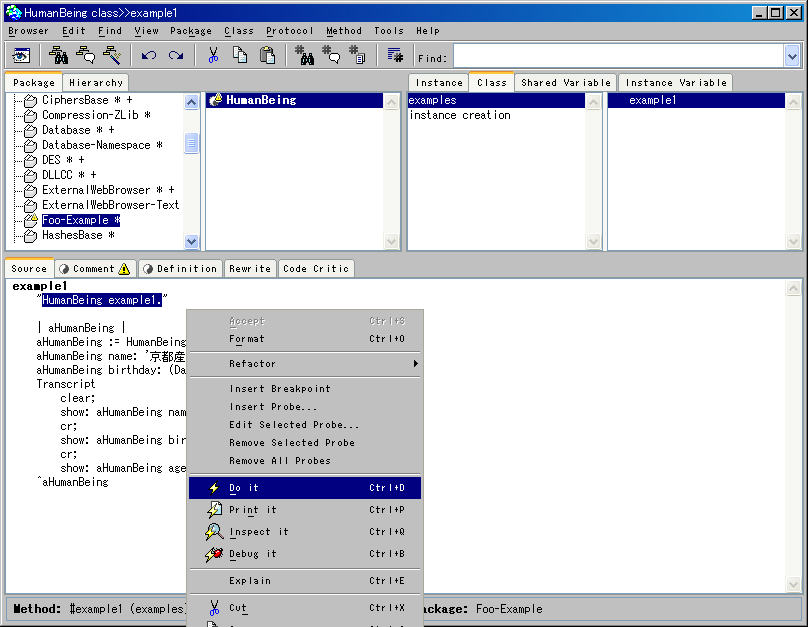Click the Paste clipboard toolbar icon
This screenshot has height=627, width=808.
point(267,55)
